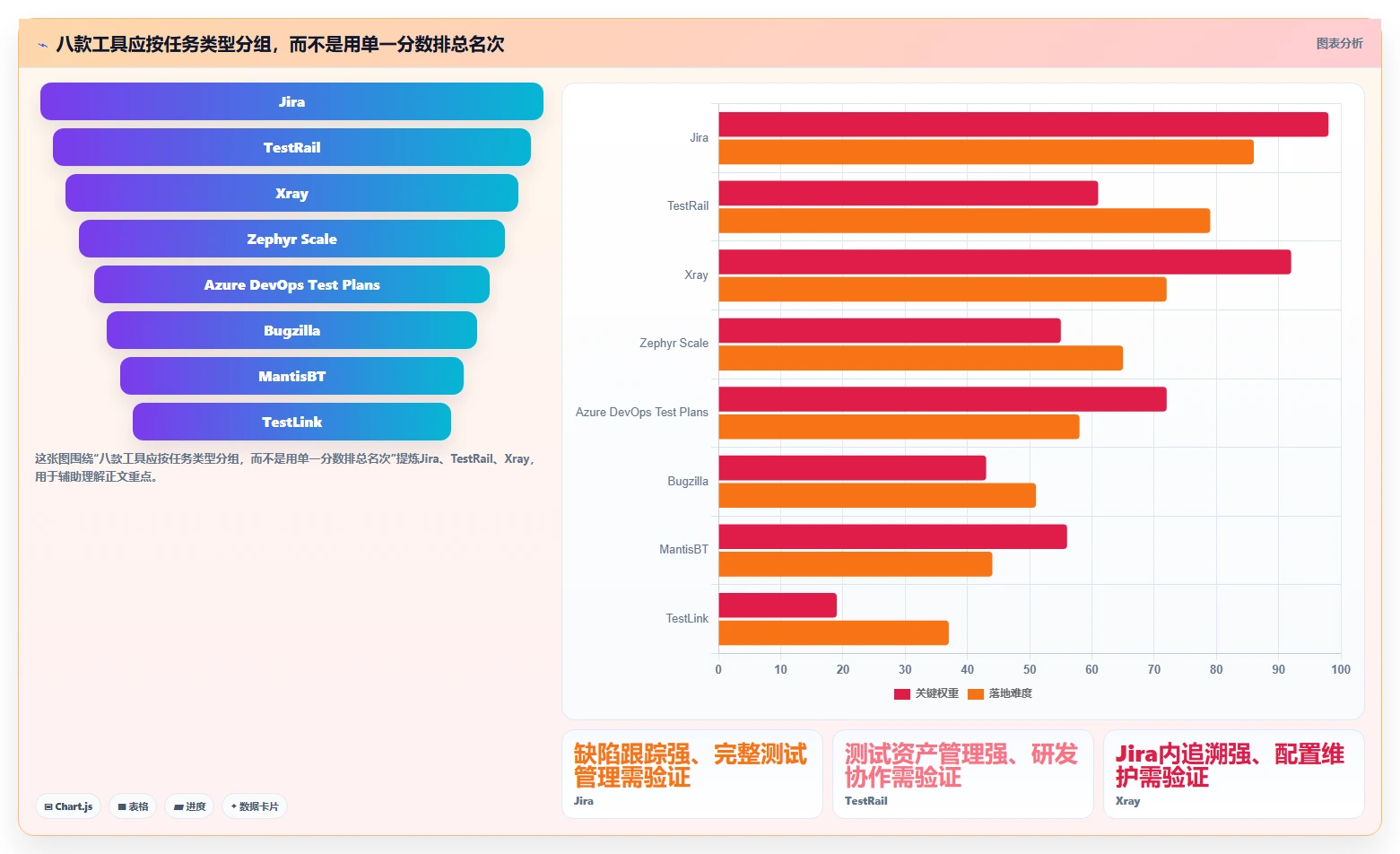The image size is (1400, 854).
Task: Click the Bugzilla axis label in chart
Action: tap(687, 482)
